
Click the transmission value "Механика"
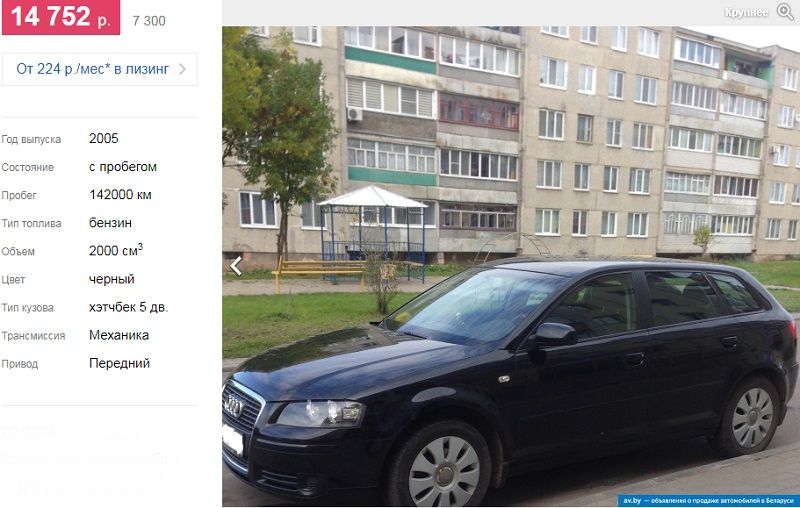(119, 335)
